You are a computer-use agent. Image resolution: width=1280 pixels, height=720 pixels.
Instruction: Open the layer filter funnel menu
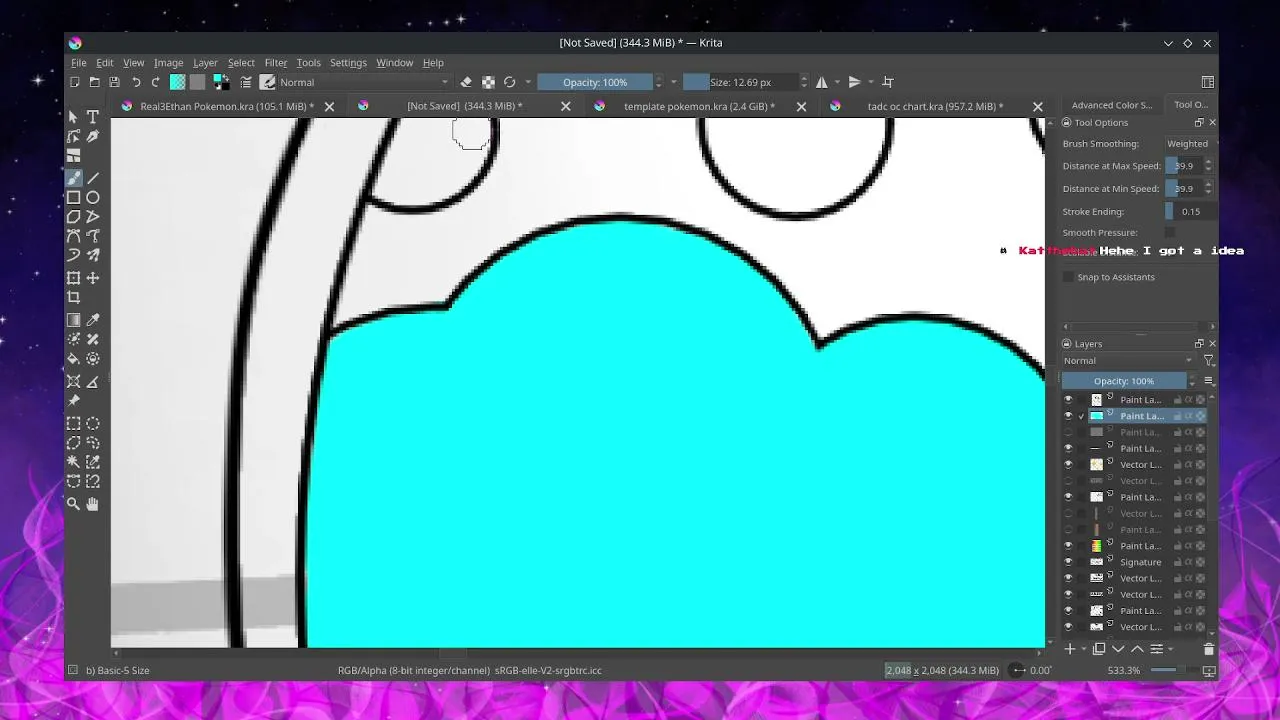[x=1208, y=360]
